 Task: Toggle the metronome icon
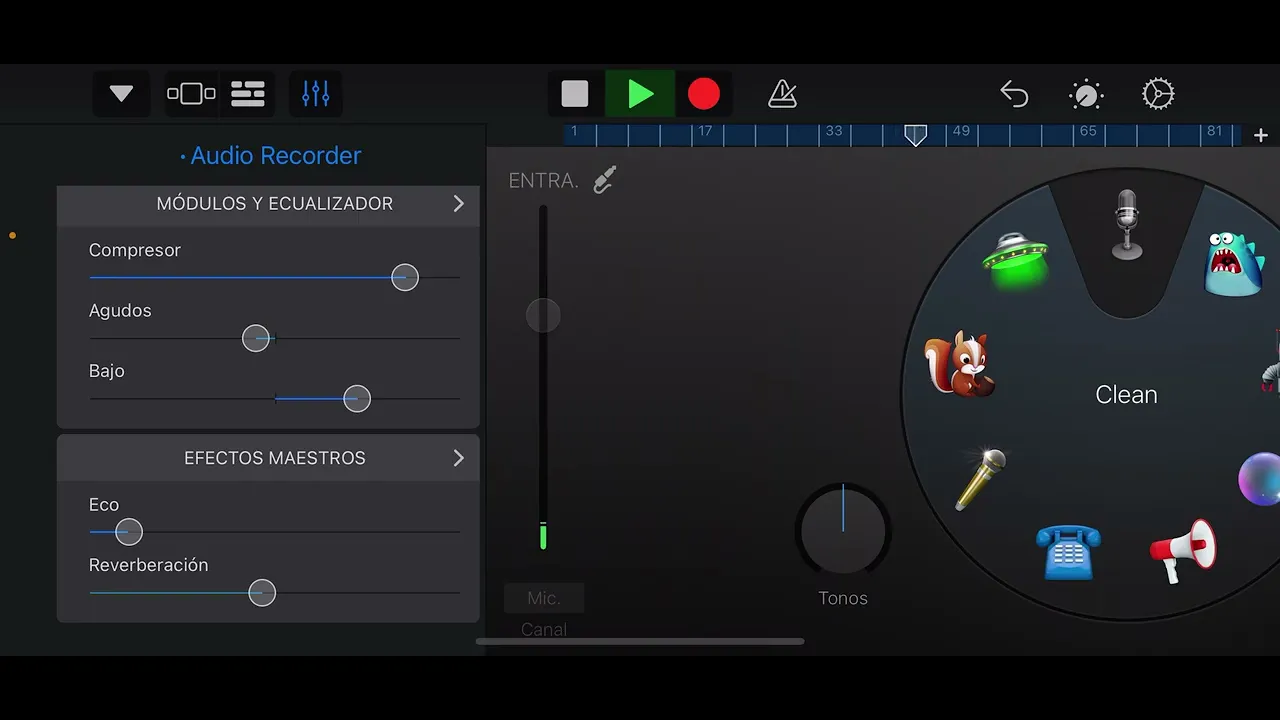coord(782,94)
